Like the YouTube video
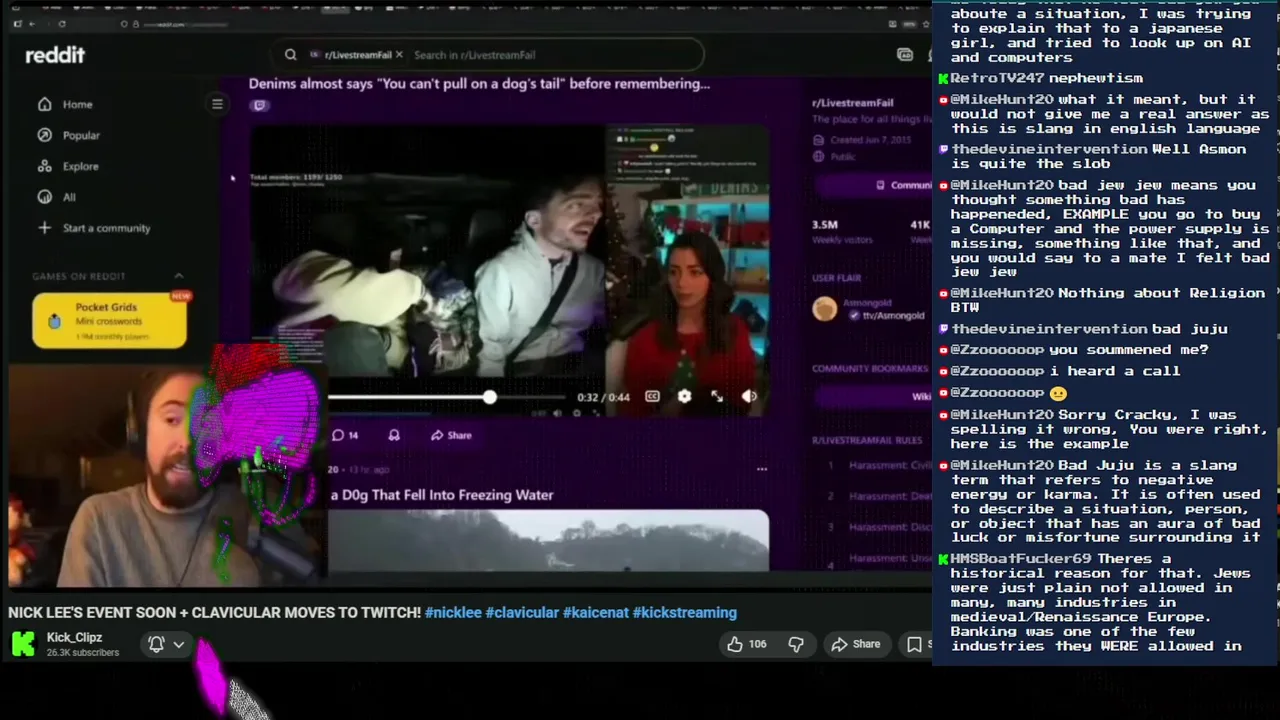This screenshot has height=720, width=1280. 747,644
